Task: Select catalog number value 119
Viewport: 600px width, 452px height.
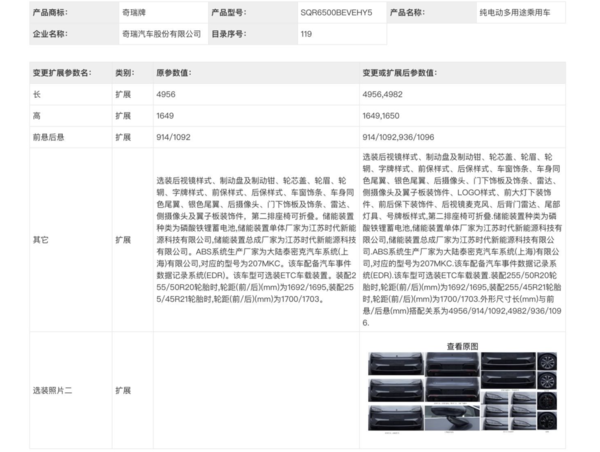Action: point(306,34)
